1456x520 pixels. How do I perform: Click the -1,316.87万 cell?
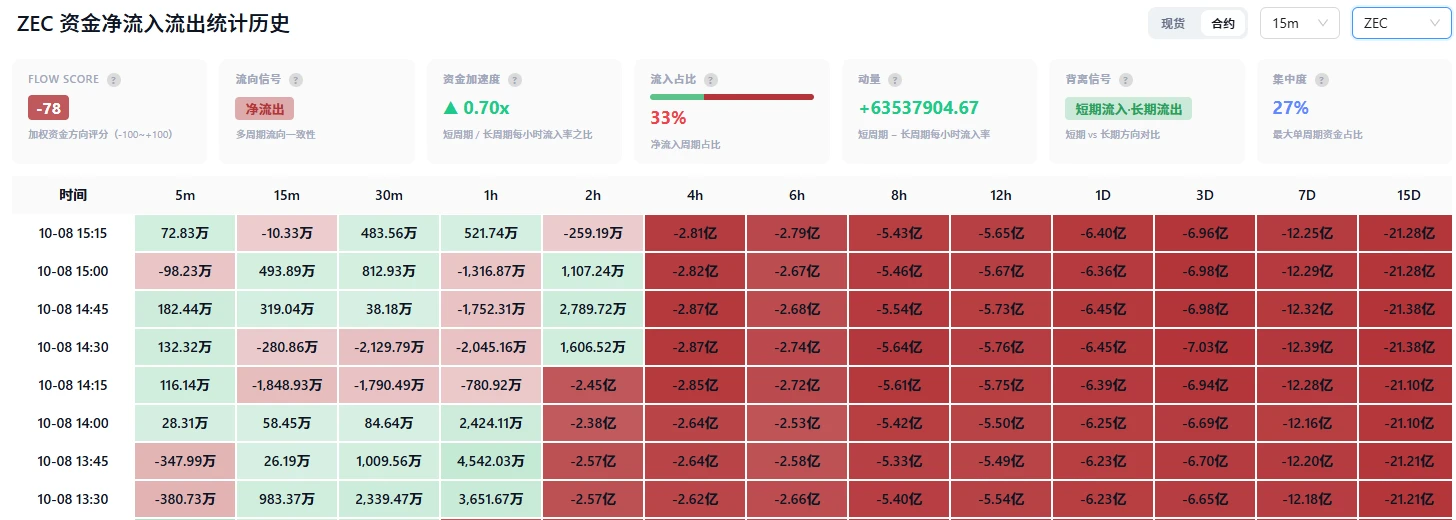[491, 271]
